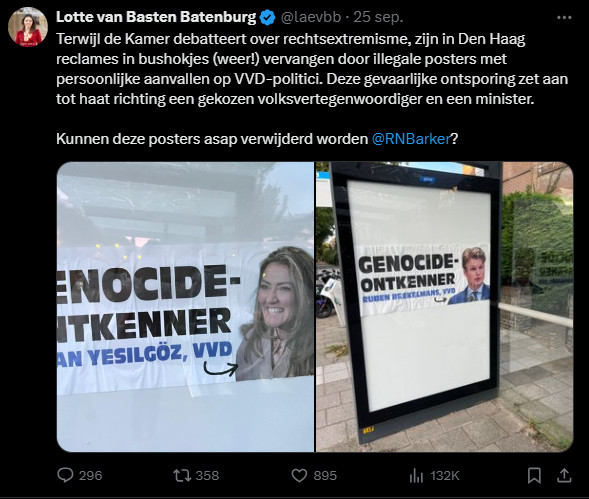Open the reply icon with 296 comments

(x=65, y=475)
